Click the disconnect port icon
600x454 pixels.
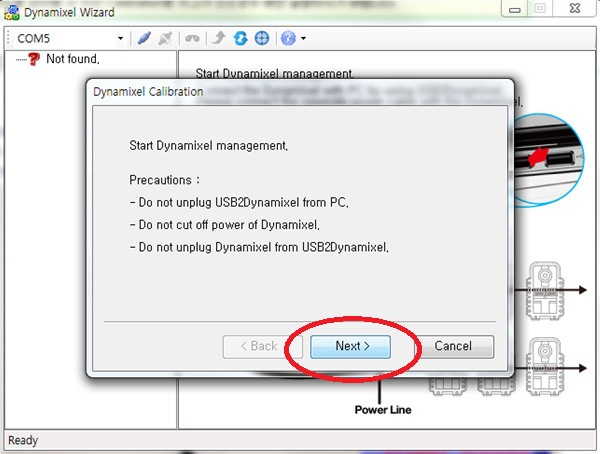point(165,38)
